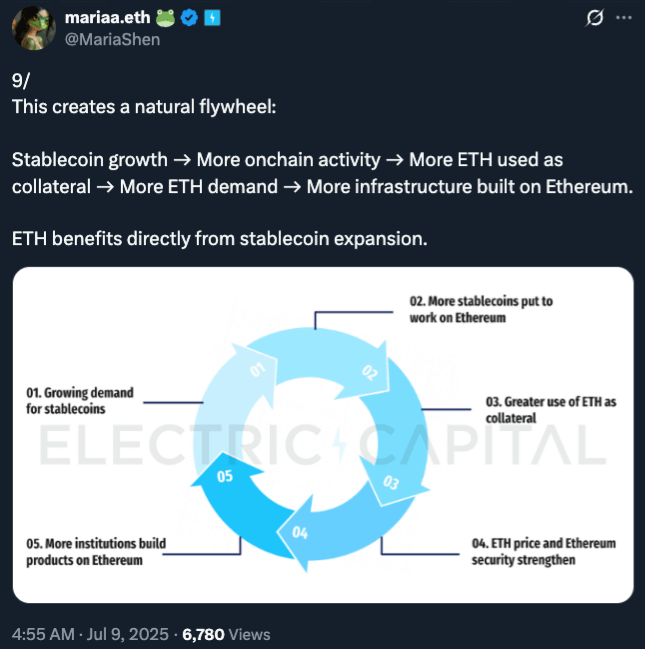The width and height of the screenshot is (646, 649).
Task: Click the label "01. Growing demand for stablecoins"
Action: pos(80,401)
